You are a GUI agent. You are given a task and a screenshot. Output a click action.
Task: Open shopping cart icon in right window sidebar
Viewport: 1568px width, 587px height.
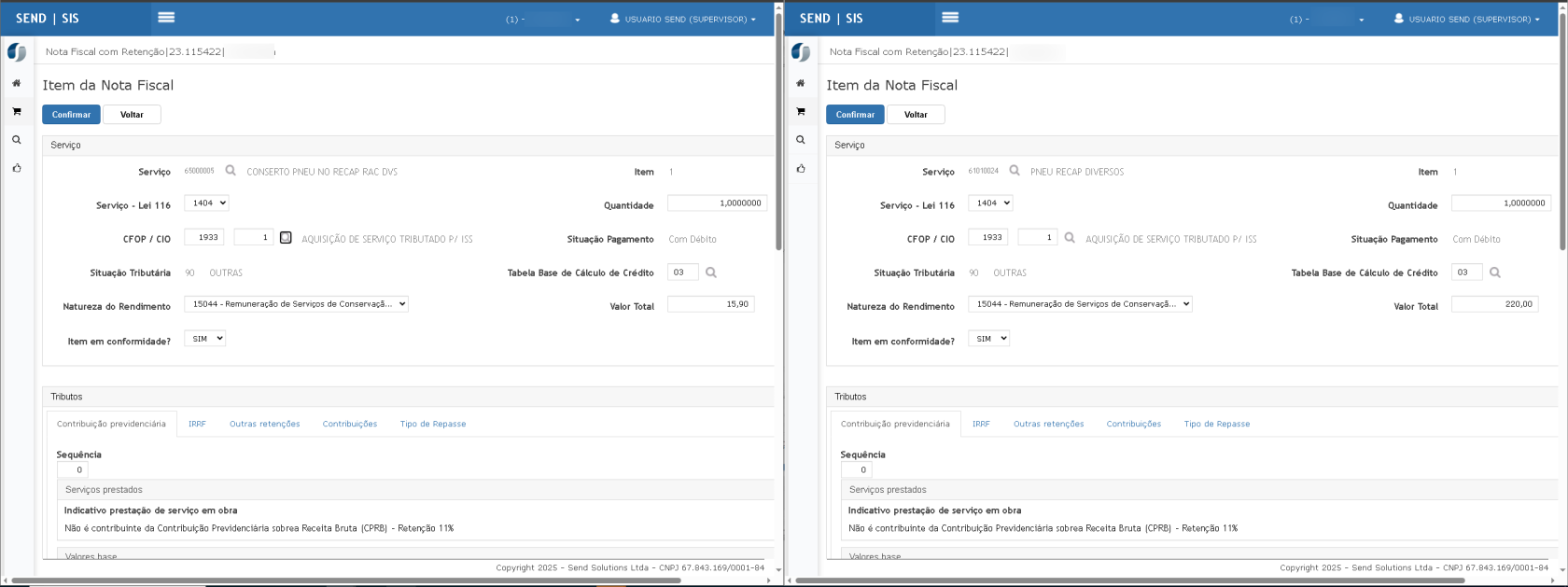(x=800, y=111)
